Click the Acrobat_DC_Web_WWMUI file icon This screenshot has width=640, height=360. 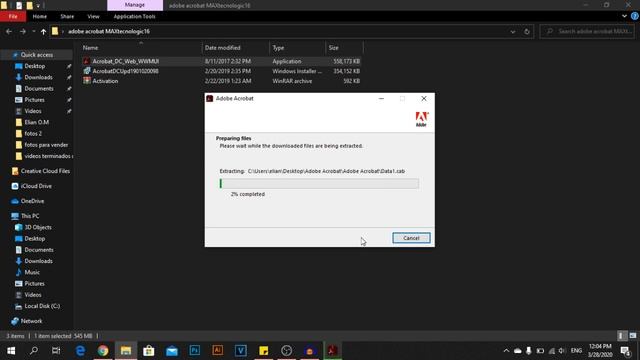coord(87,61)
